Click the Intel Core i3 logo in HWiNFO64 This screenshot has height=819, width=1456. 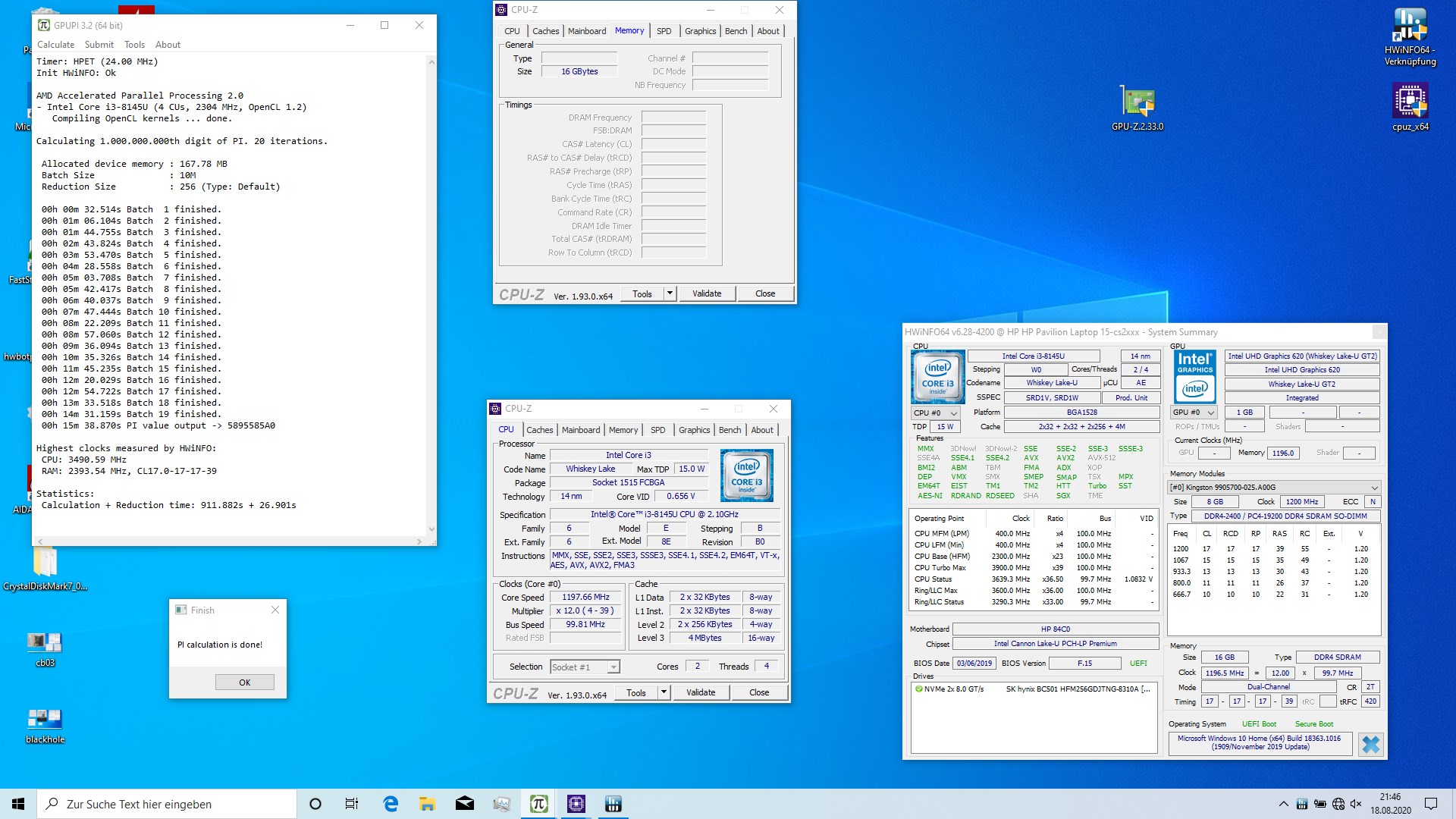(937, 377)
